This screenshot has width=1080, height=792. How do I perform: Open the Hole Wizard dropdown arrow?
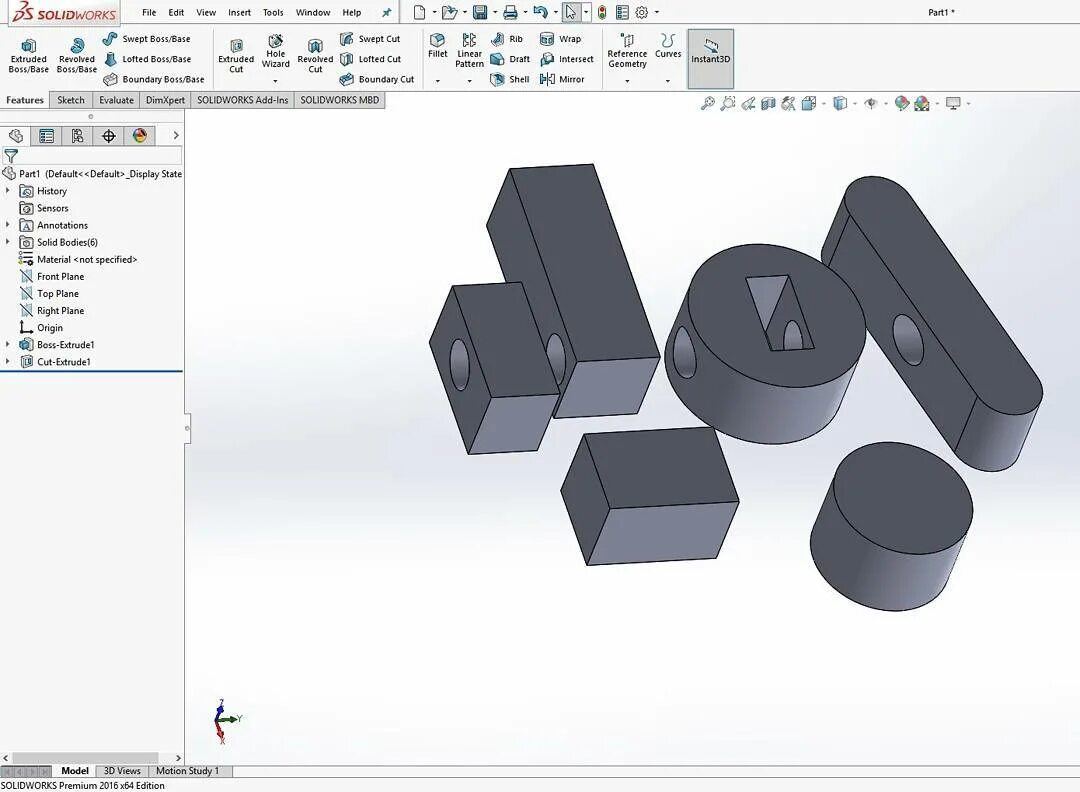pos(276,81)
